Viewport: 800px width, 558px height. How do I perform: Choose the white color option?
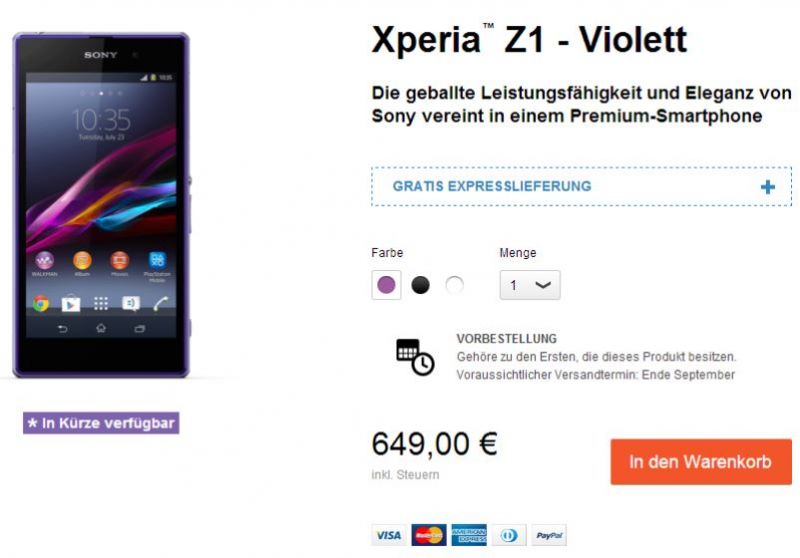point(454,285)
